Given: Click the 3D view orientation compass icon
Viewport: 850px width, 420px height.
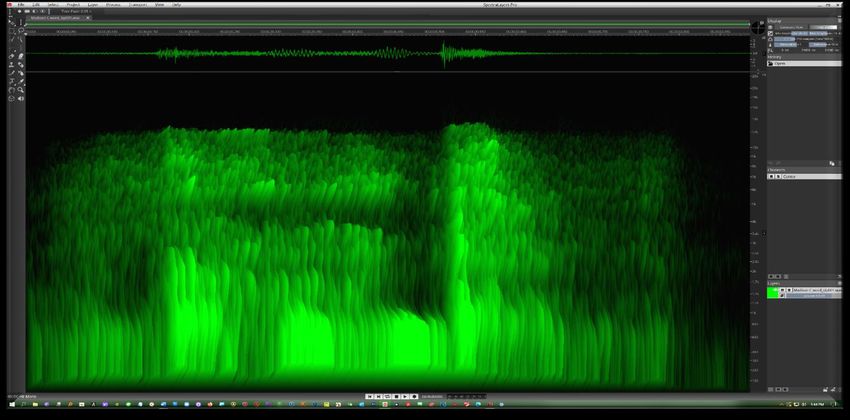Looking at the screenshot, I should pyautogui.click(x=757, y=27).
